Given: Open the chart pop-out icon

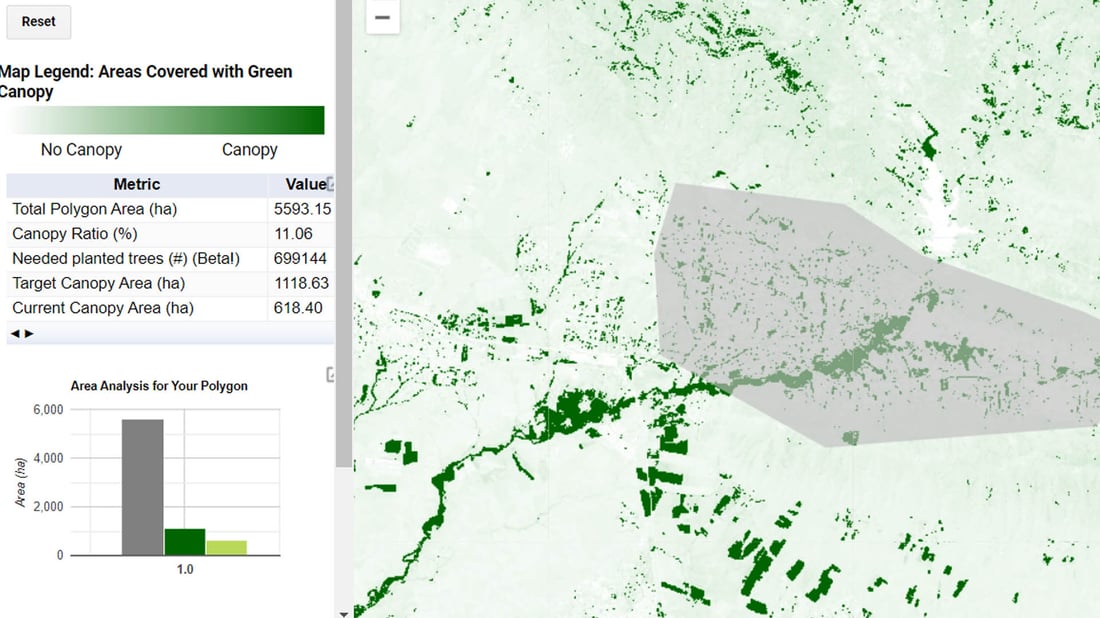Looking at the screenshot, I should point(331,374).
